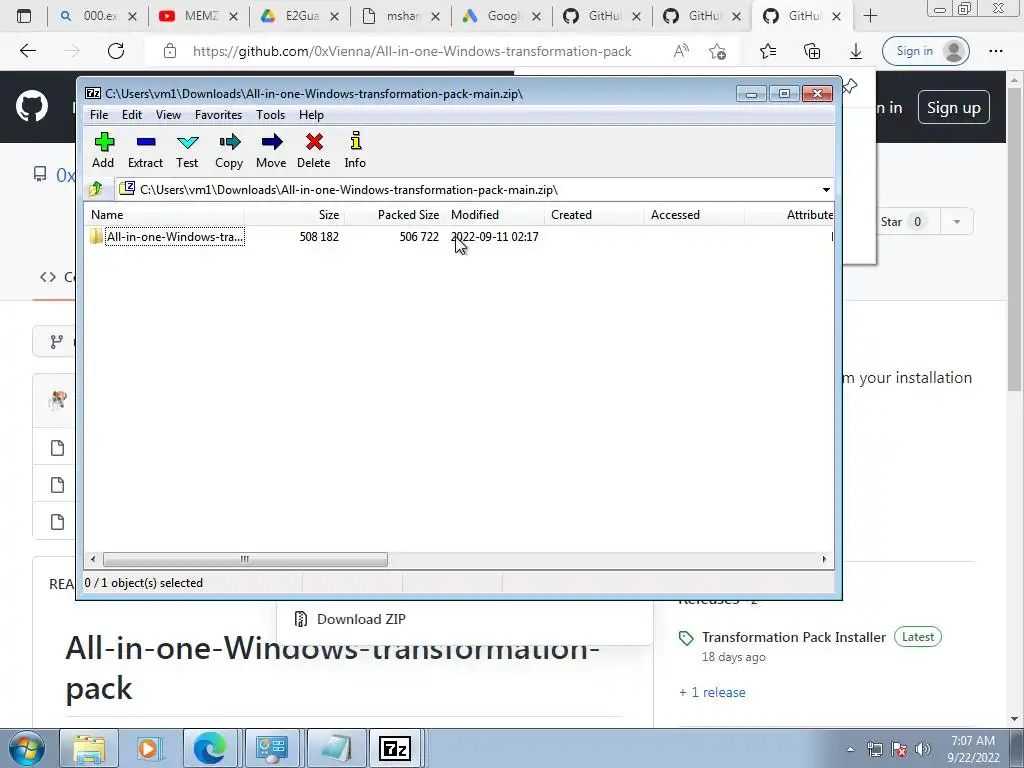1024x768 pixels.
Task: Add this page to favorites in Edge
Action: 717,51
